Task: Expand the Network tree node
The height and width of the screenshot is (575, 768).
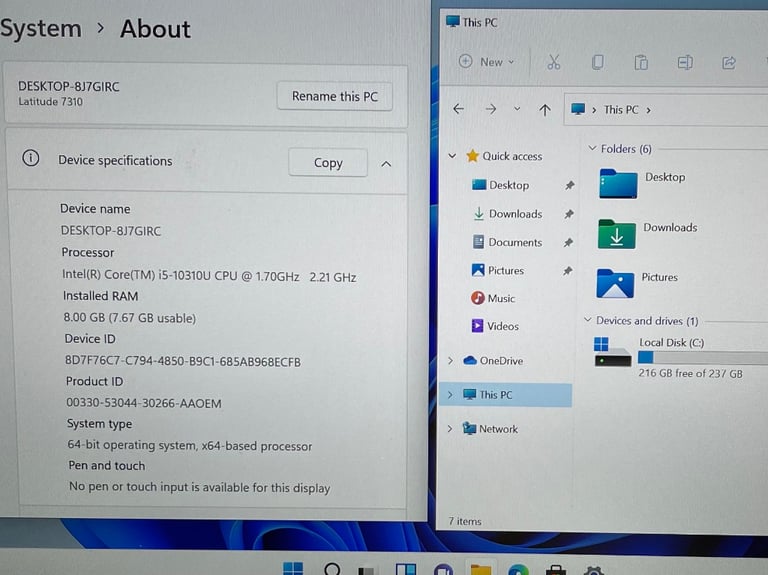Action: click(450, 429)
